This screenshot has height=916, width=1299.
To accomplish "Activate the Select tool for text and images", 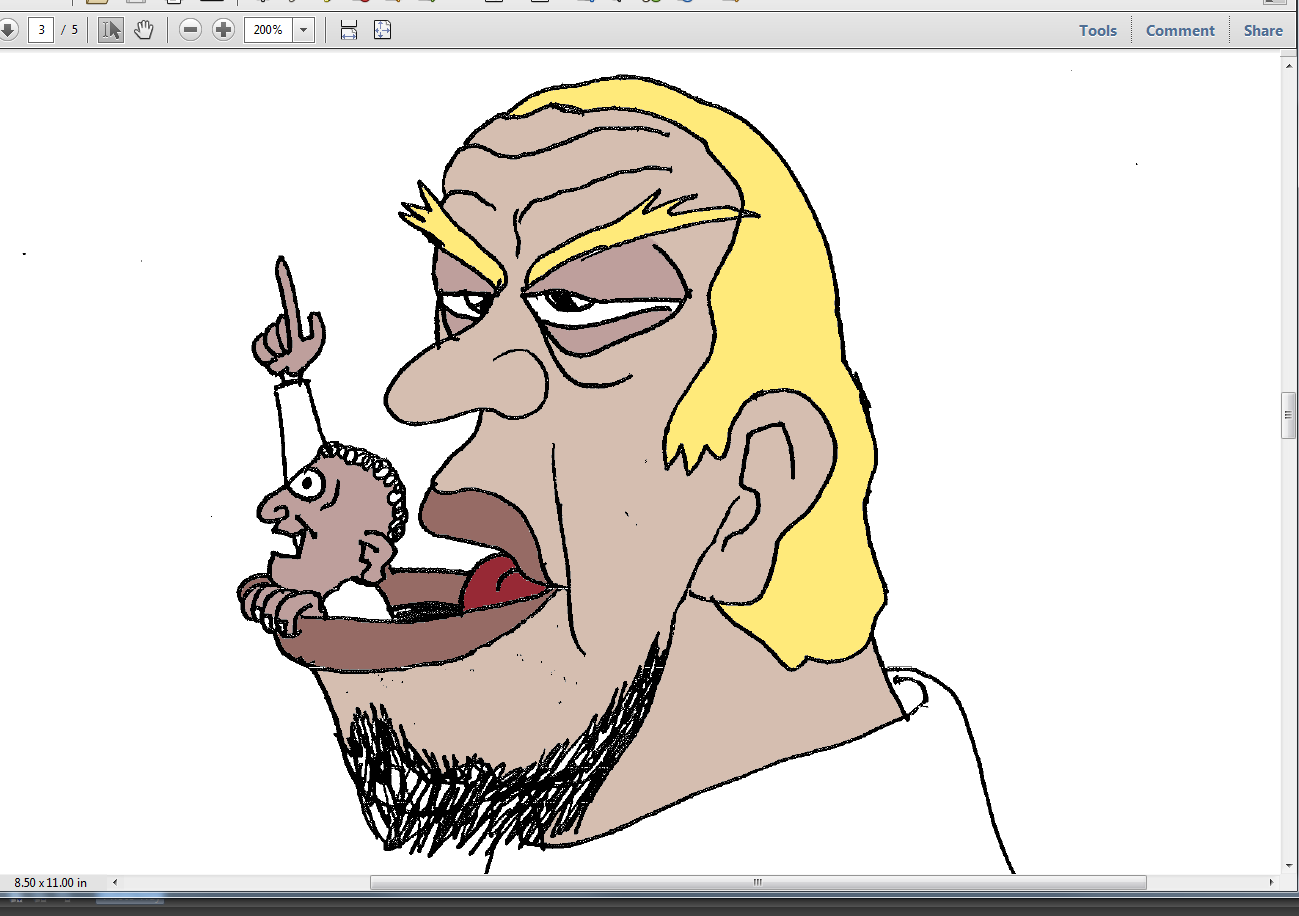I will pyautogui.click(x=111, y=30).
